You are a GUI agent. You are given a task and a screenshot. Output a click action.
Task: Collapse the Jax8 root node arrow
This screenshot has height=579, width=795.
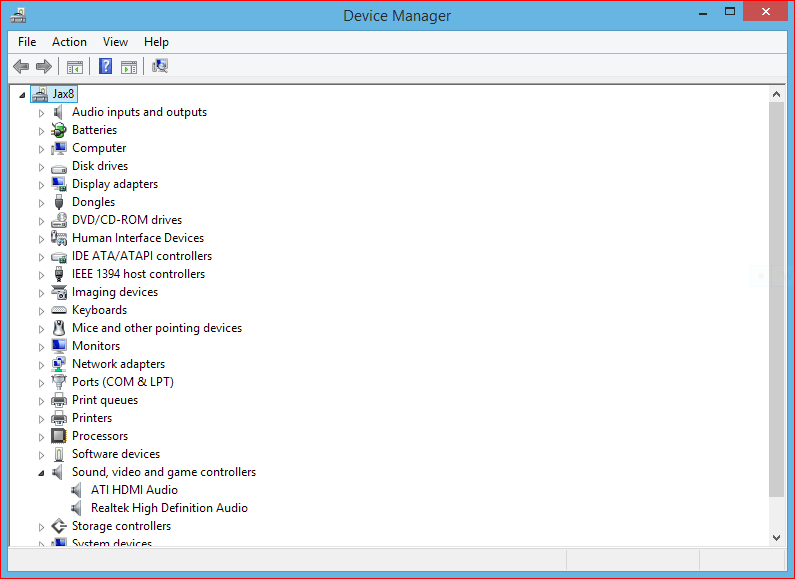[x=22, y=95]
